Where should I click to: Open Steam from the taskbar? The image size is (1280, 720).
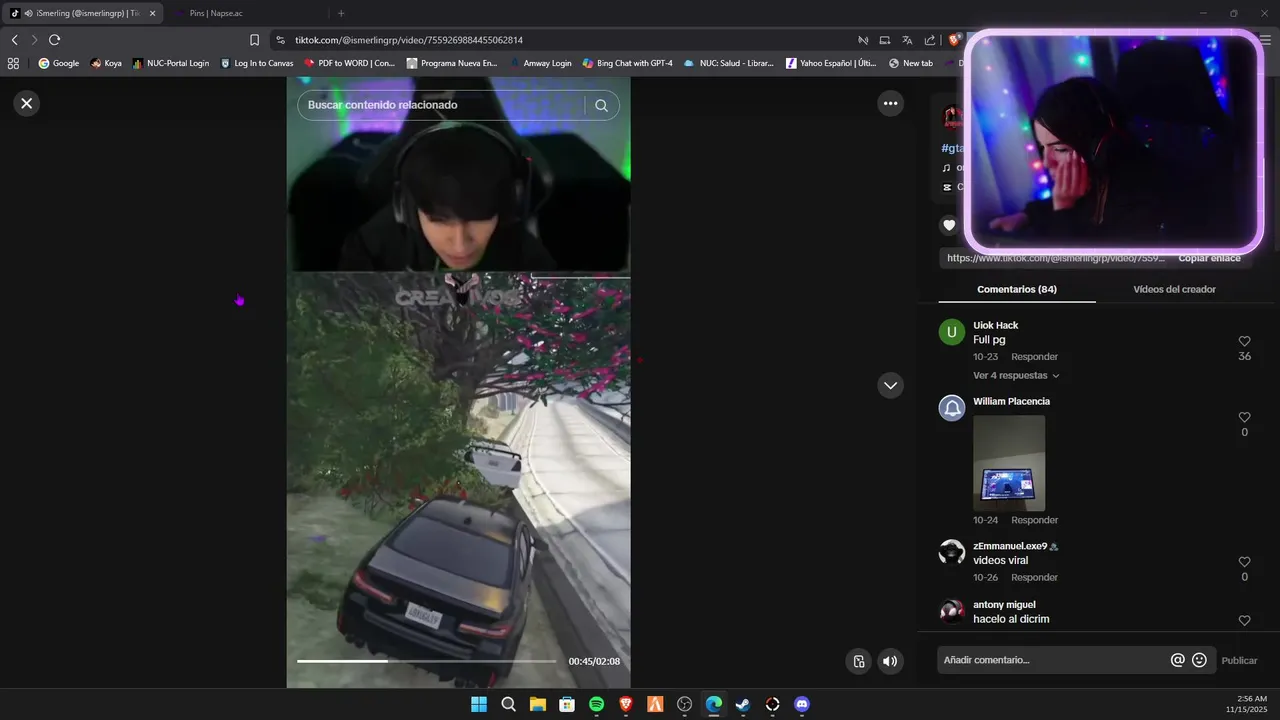[743, 704]
